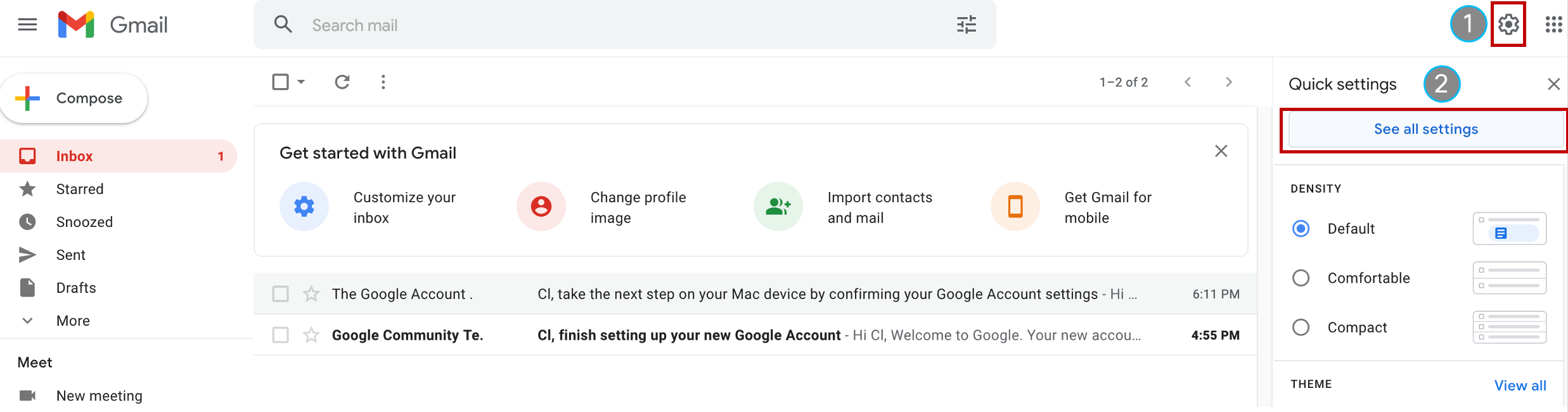Go to newer messages arrow

click(1188, 82)
